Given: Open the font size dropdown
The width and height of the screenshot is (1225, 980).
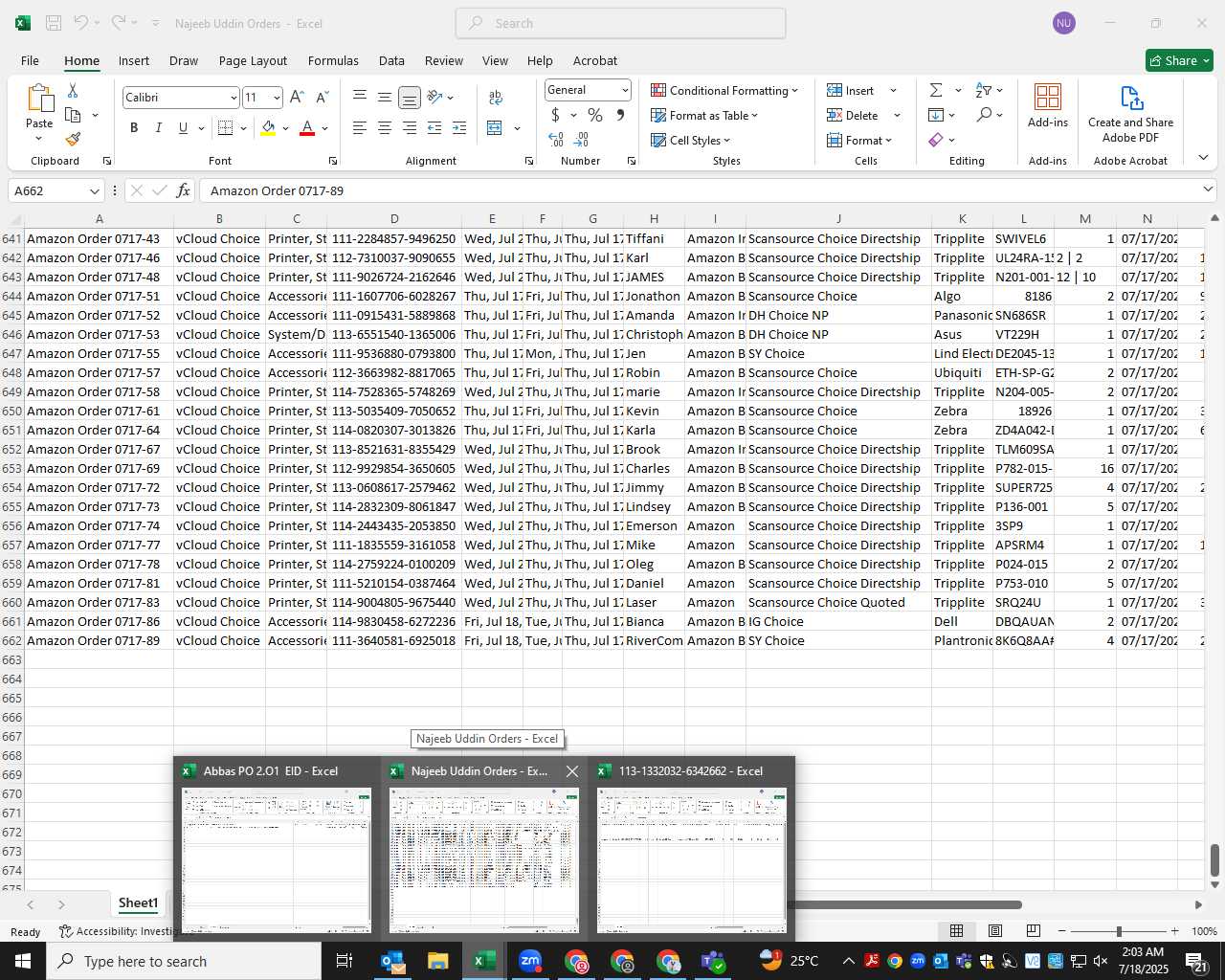Looking at the screenshot, I should pyautogui.click(x=277, y=98).
